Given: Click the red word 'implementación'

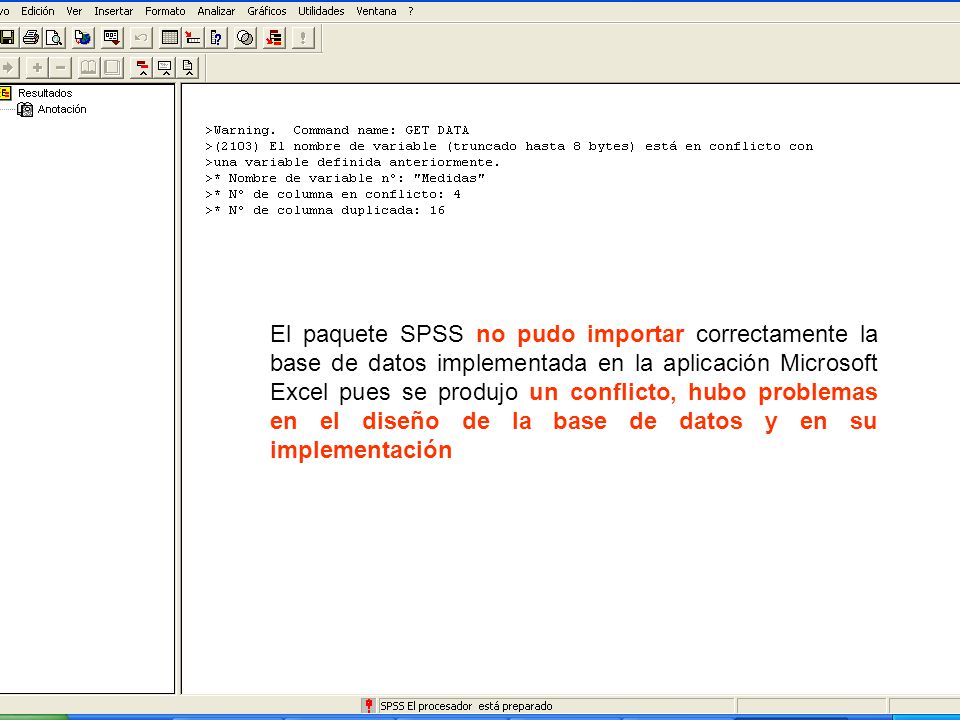Looking at the screenshot, I should pyautogui.click(x=361, y=449).
